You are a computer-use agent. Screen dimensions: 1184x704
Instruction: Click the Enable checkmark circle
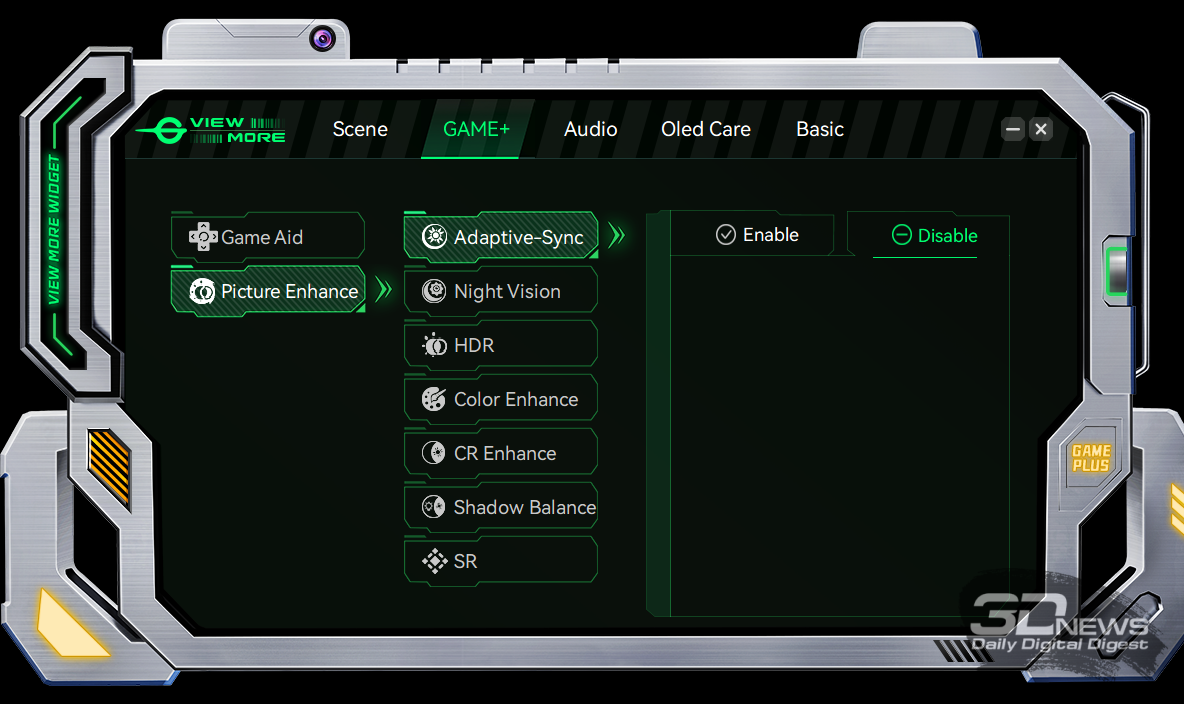tap(726, 235)
